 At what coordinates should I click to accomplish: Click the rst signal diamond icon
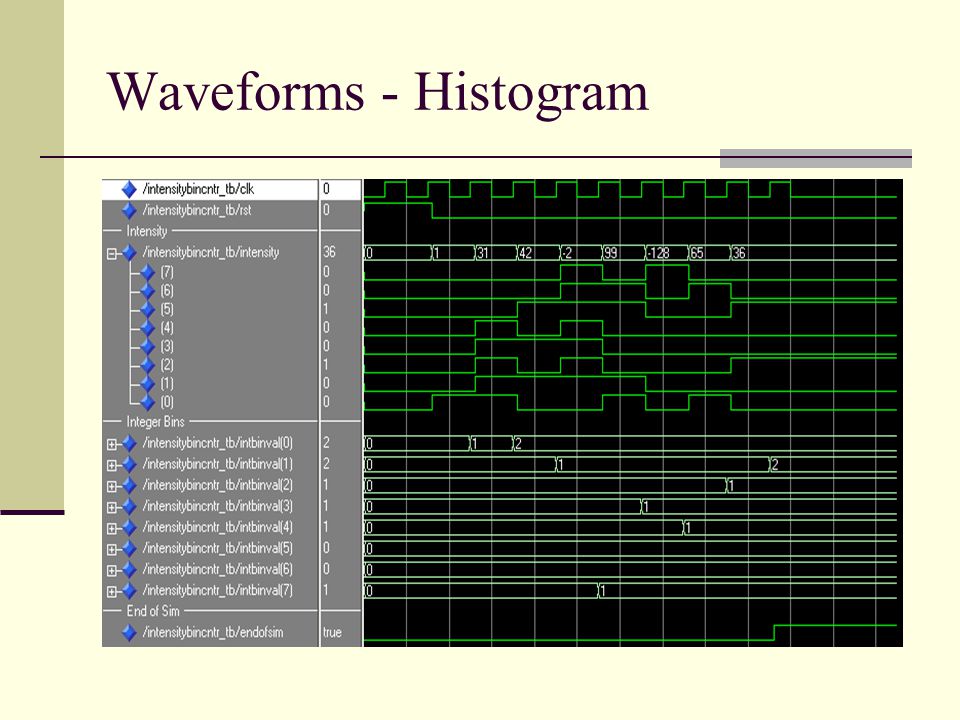(129, 211)
